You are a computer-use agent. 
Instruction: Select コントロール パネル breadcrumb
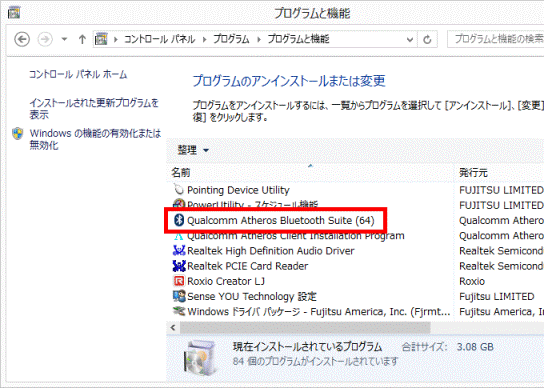[x=160, y=39]
